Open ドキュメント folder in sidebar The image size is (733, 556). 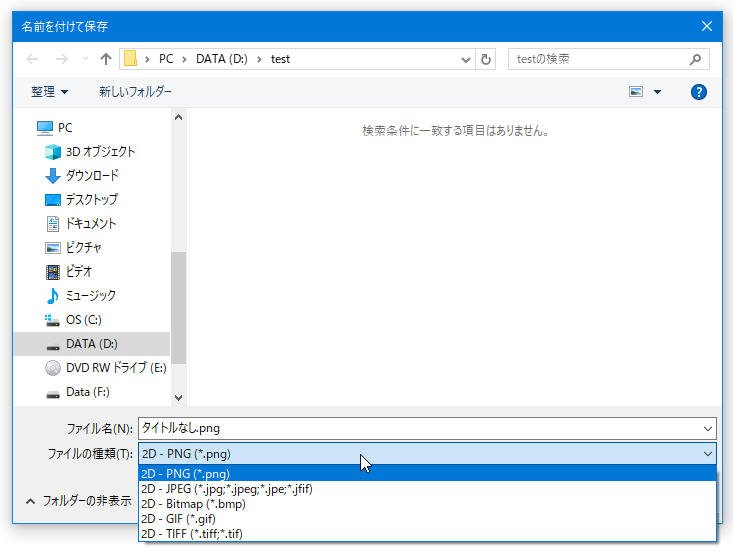pyautogui.click(x=80, y=224)
